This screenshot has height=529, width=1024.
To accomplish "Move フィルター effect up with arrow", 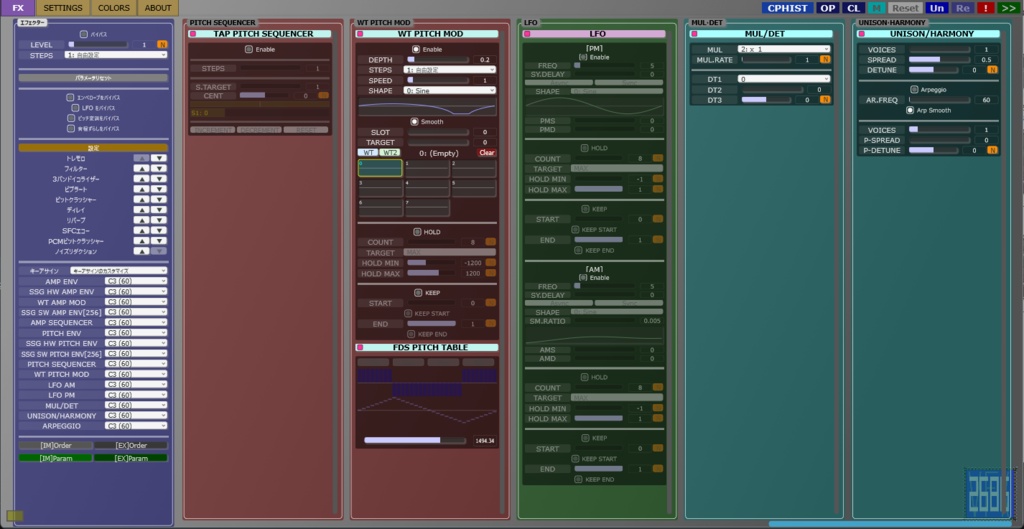I will pyautogui.click(x=141, y=168).
